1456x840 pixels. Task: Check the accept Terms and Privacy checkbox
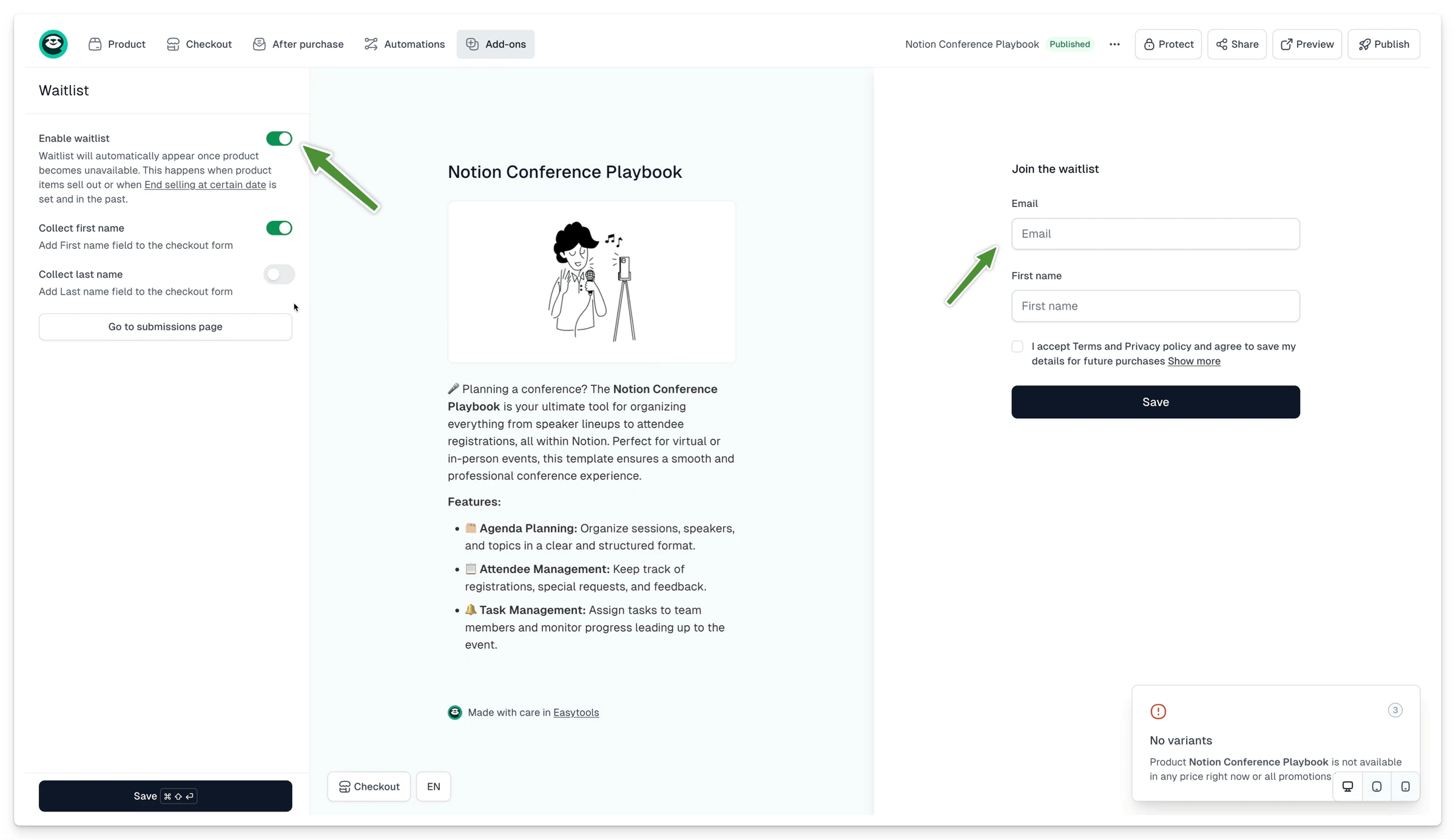(x=1017, y=347)
